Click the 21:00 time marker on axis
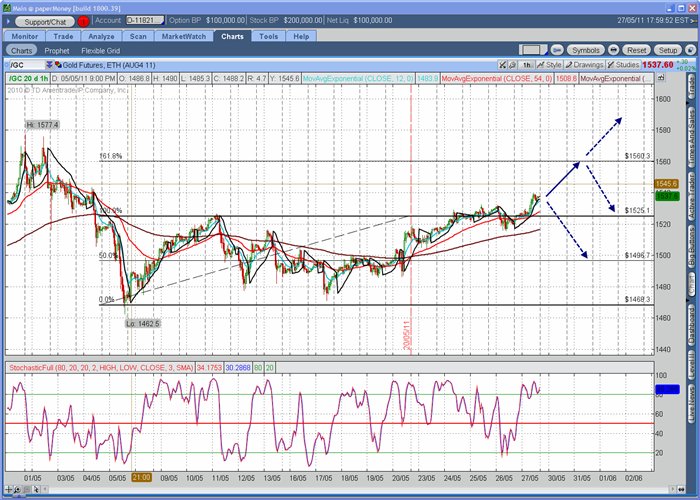This screenshot has width=700, height=500. click(x=141, y=478)
